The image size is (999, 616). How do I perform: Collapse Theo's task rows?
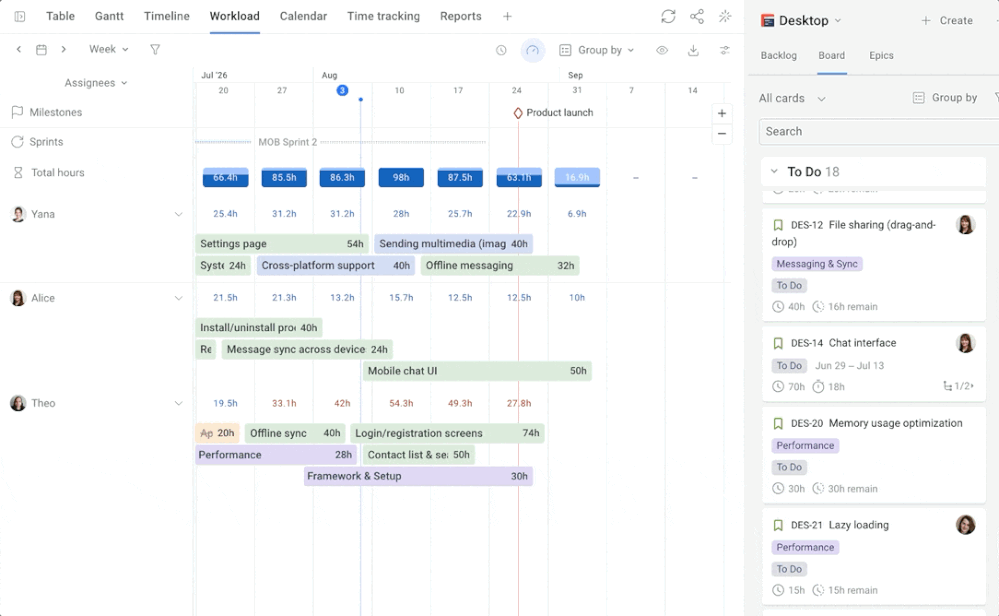(x=178, y=403)
